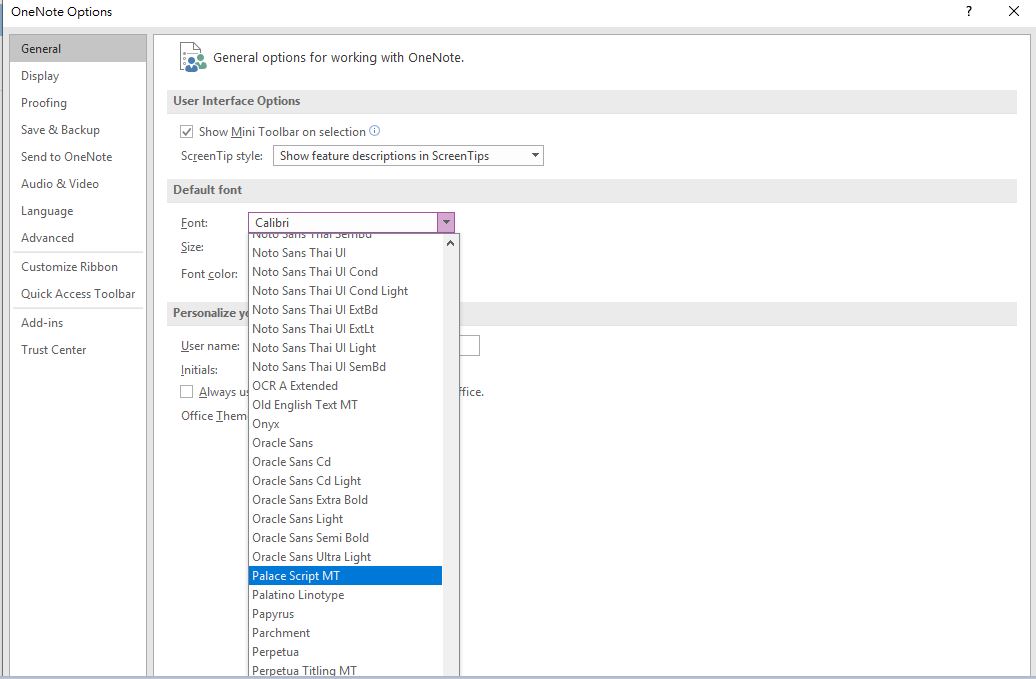Click the info icon beside Mini Toolbar option
Image resolution: width=1036 pixels, height=679 pixels.
375,131
